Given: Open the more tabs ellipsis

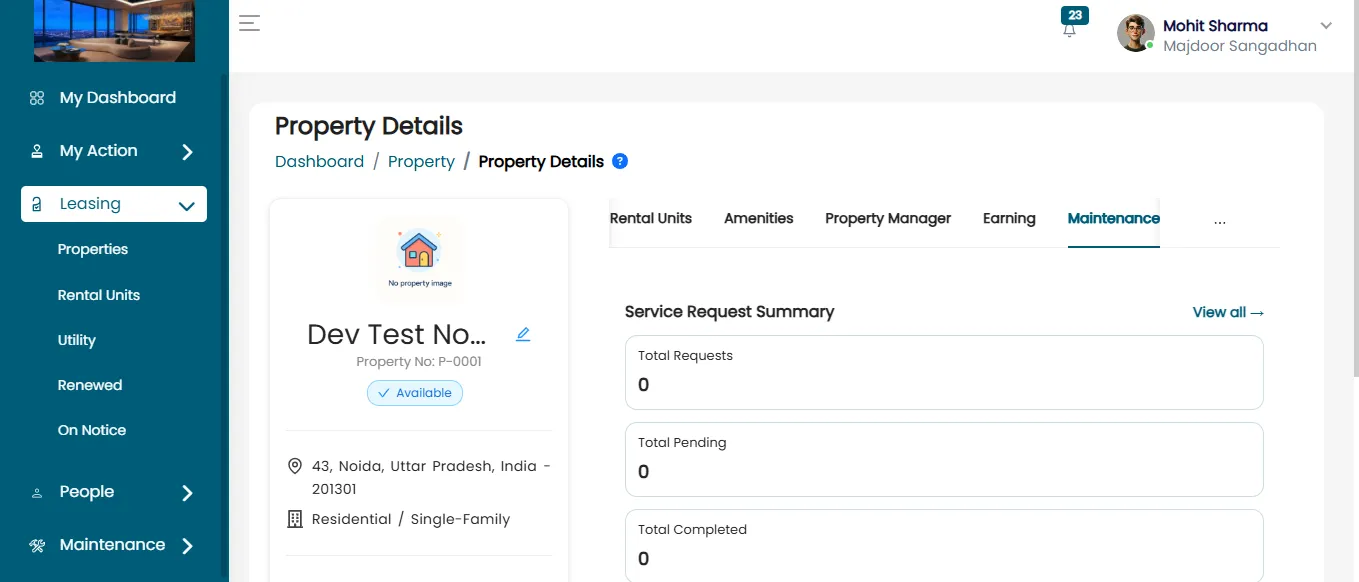Looking at the screenshot, I should point(1220,222).
